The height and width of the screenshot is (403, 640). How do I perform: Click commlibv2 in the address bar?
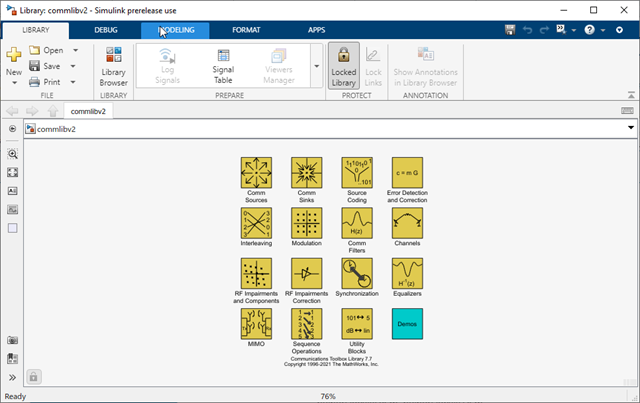56,129
